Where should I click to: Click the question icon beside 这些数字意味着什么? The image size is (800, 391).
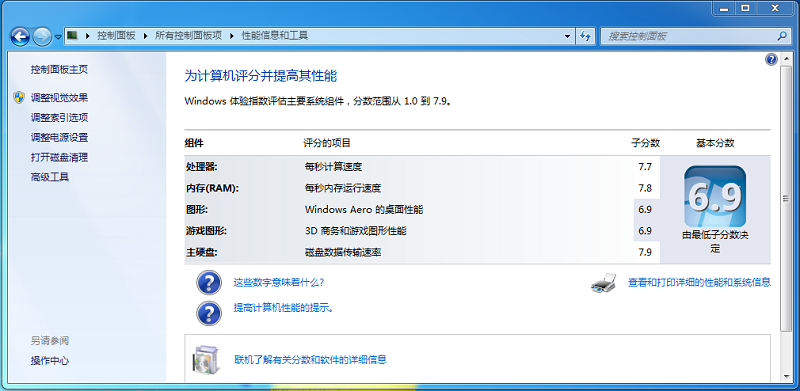pos(209,283)
